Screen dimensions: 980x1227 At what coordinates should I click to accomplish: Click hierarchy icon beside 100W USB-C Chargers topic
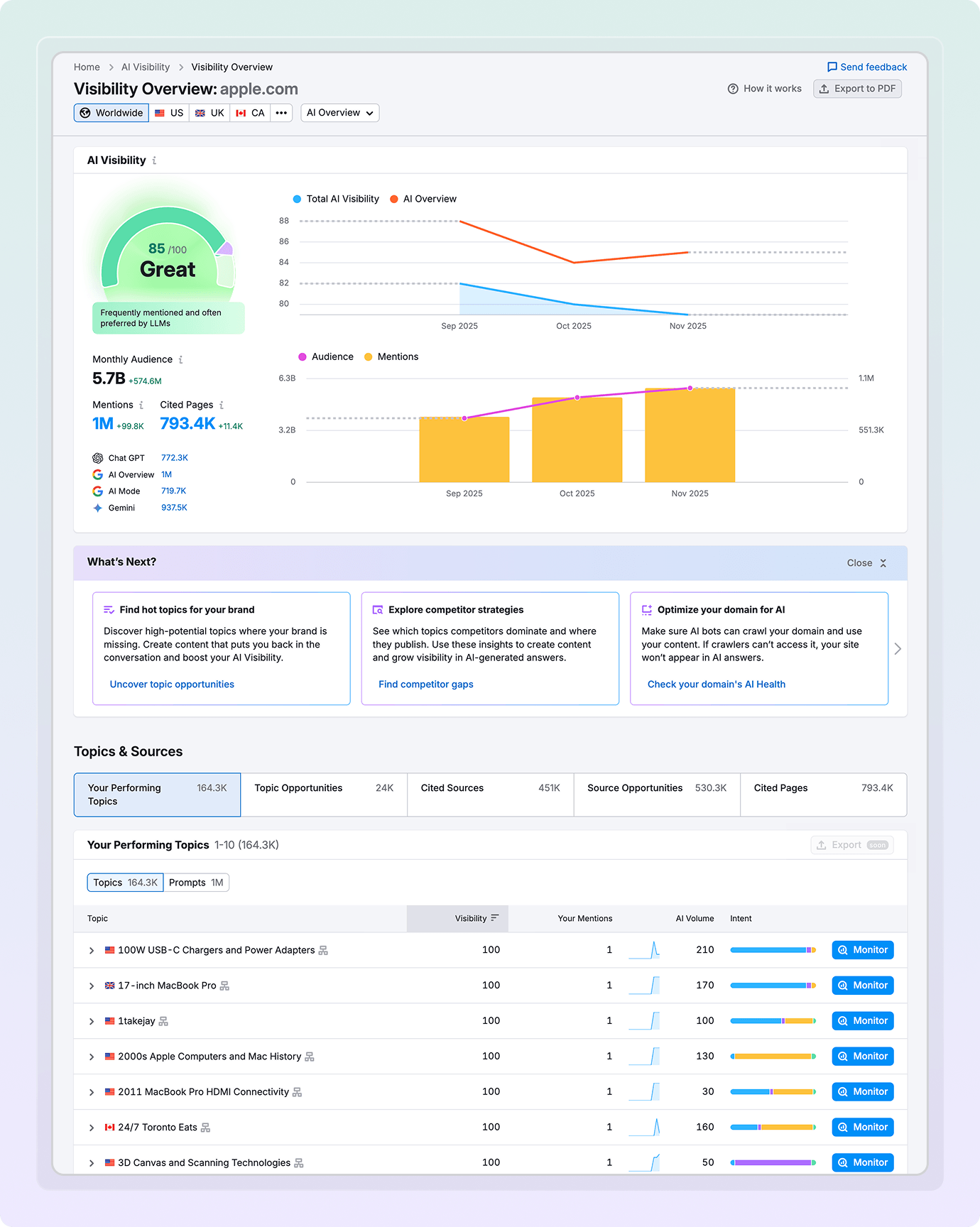coord(323,950)
